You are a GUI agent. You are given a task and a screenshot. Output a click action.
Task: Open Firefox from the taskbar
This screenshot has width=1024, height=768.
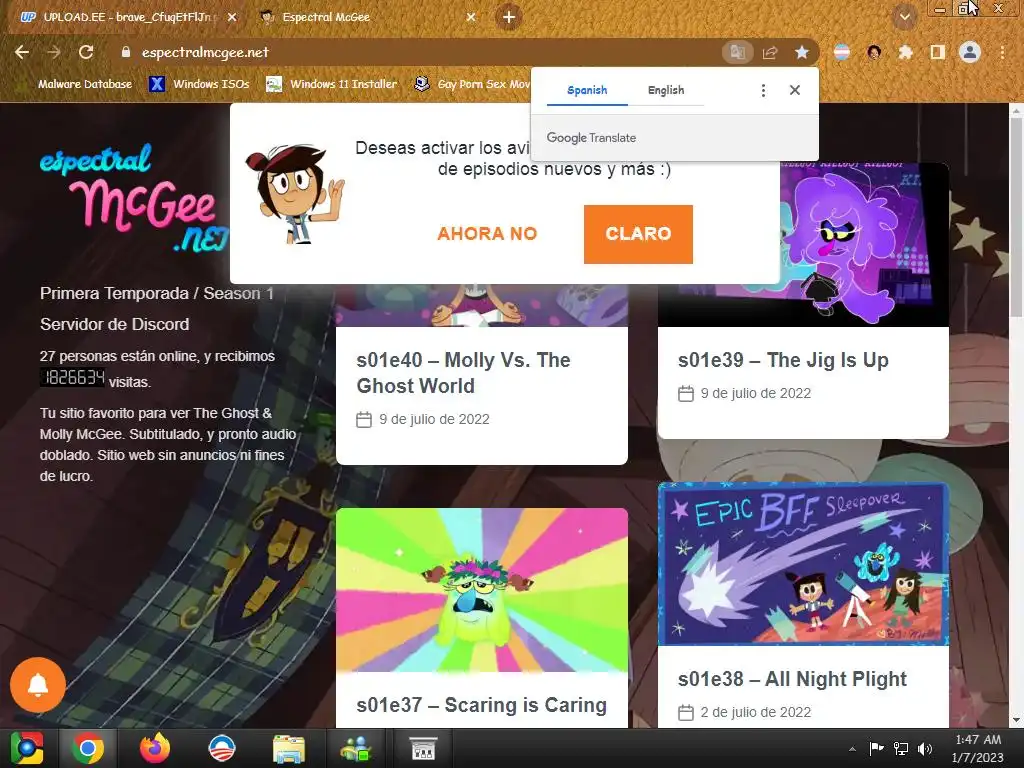(155, 748)
